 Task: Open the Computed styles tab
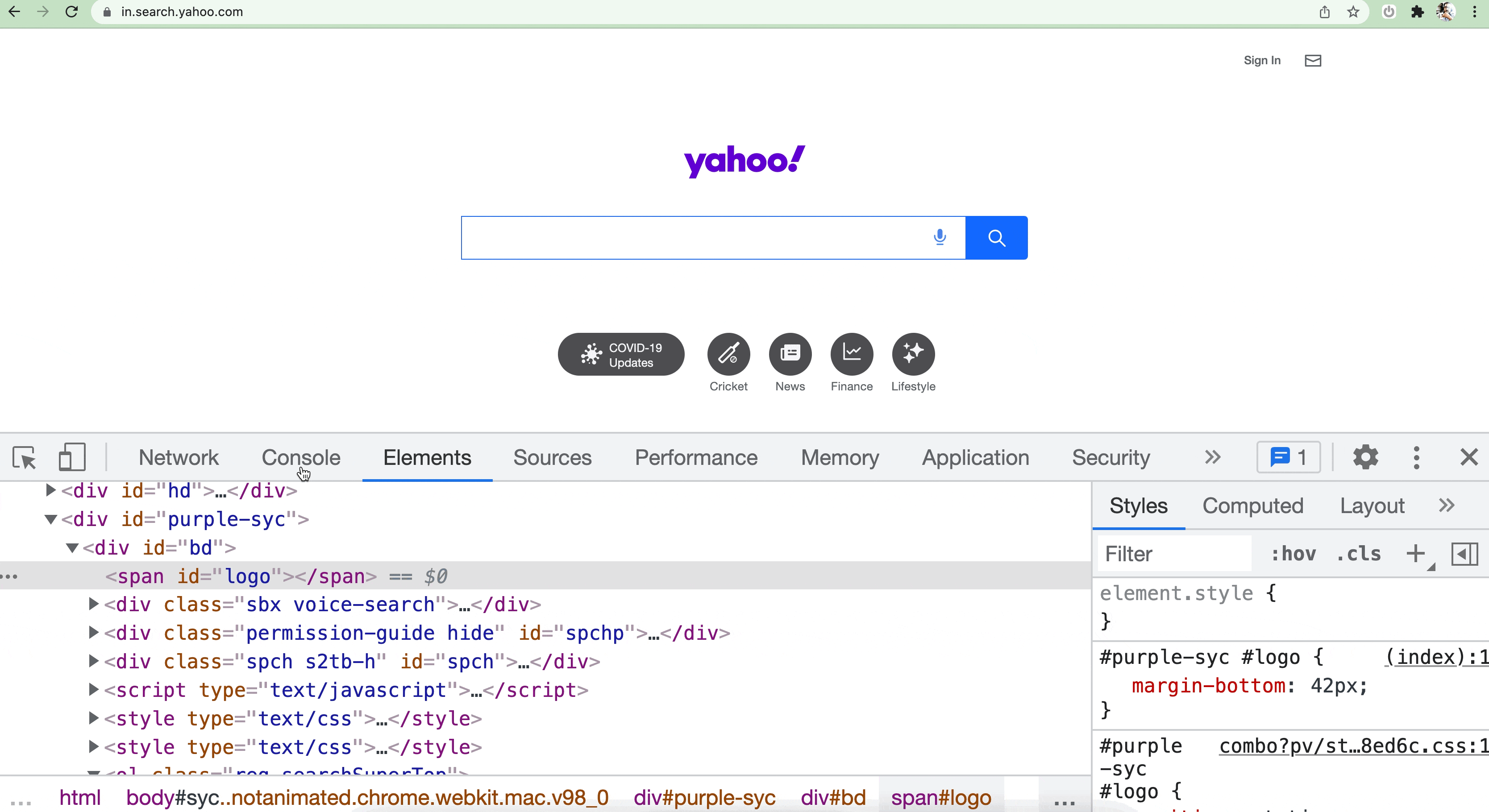[x=1252, y=505]
